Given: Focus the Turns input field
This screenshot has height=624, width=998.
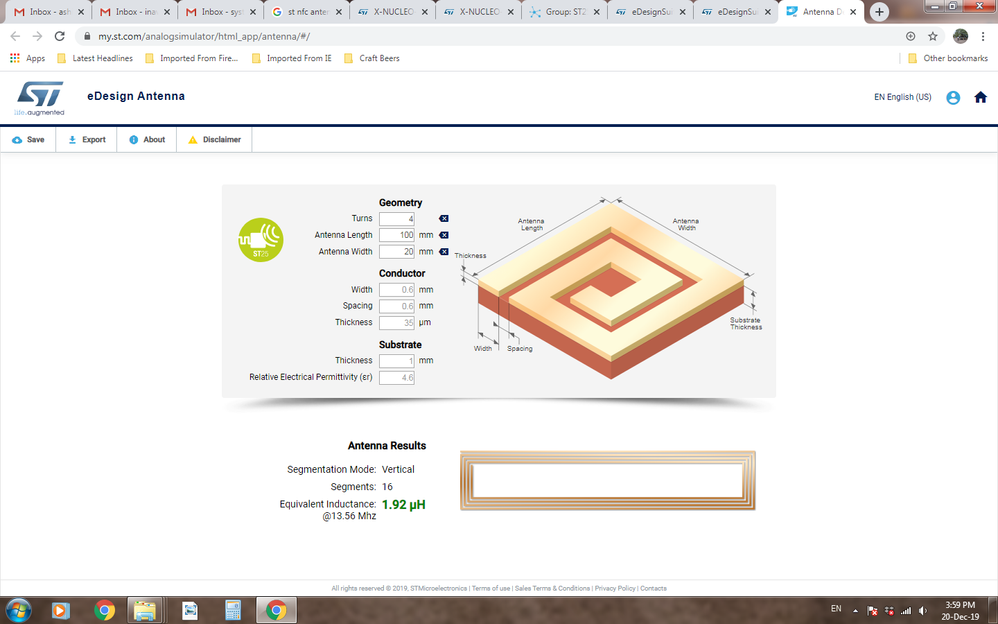Looking at the screenshot, I should [x=397, y=219].
